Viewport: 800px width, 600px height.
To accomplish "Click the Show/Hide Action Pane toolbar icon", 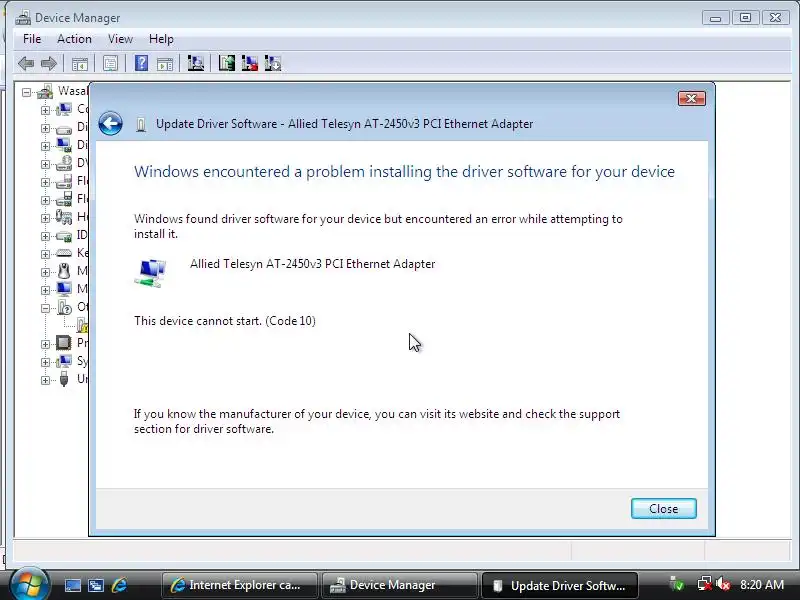I will [165, 64].
